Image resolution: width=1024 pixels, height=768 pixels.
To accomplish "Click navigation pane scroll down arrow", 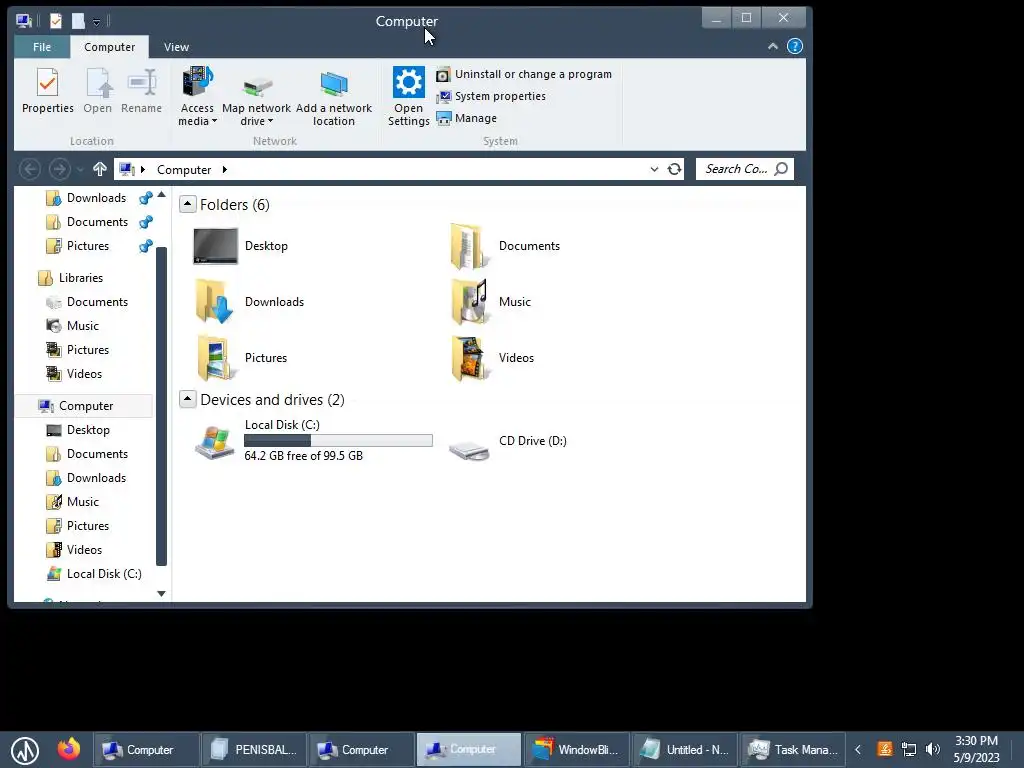I will tap(161, 594).
